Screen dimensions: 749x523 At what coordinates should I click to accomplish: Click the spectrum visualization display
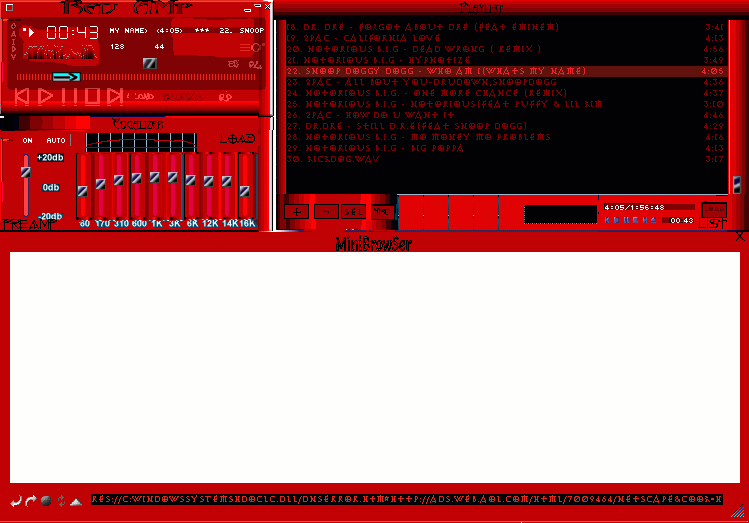61,52
